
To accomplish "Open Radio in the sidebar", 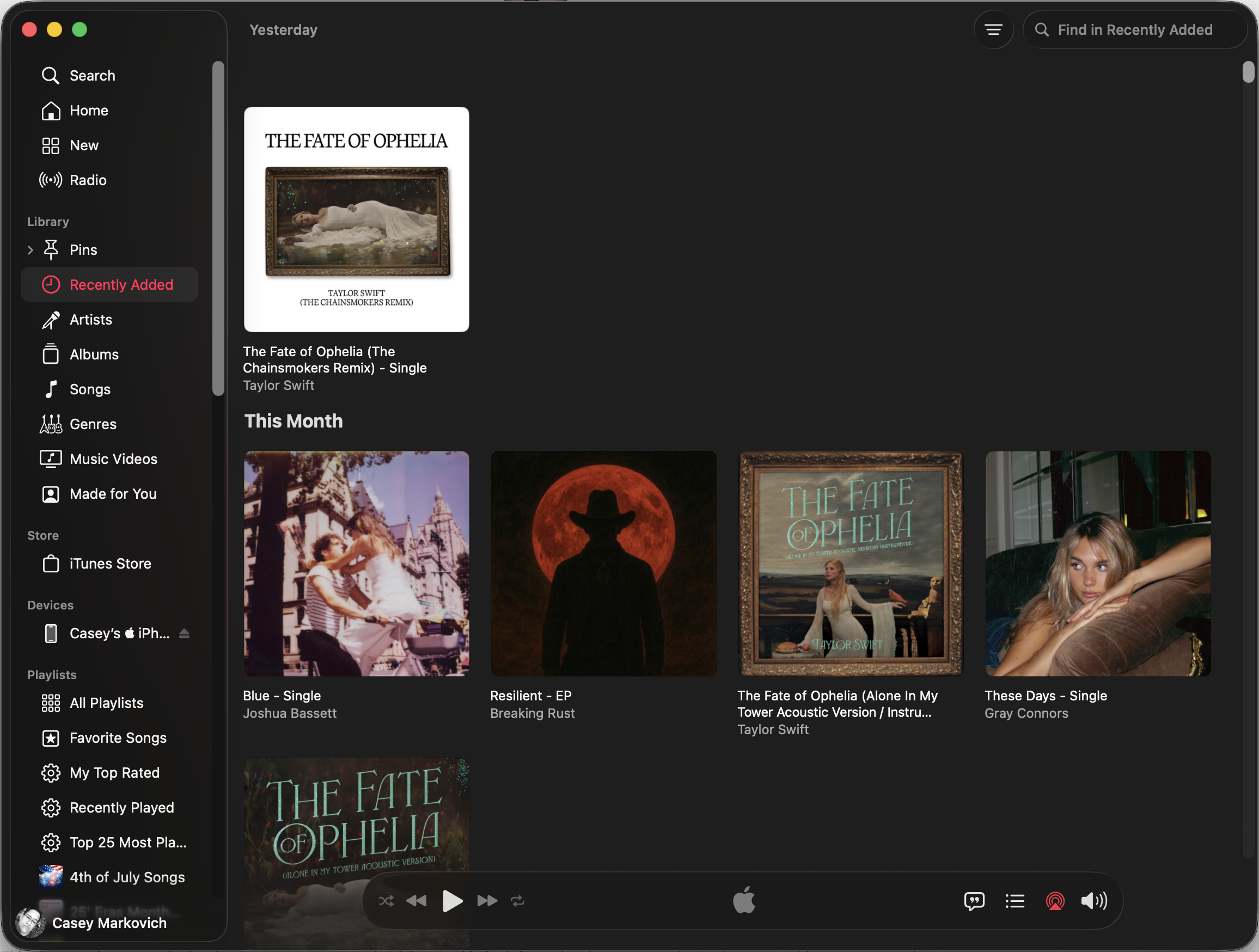I will (x=88, y=180).
